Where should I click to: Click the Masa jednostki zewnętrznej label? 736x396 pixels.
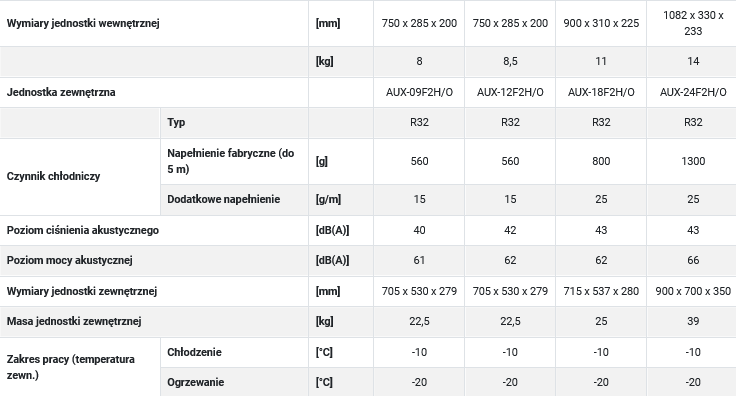74,321
